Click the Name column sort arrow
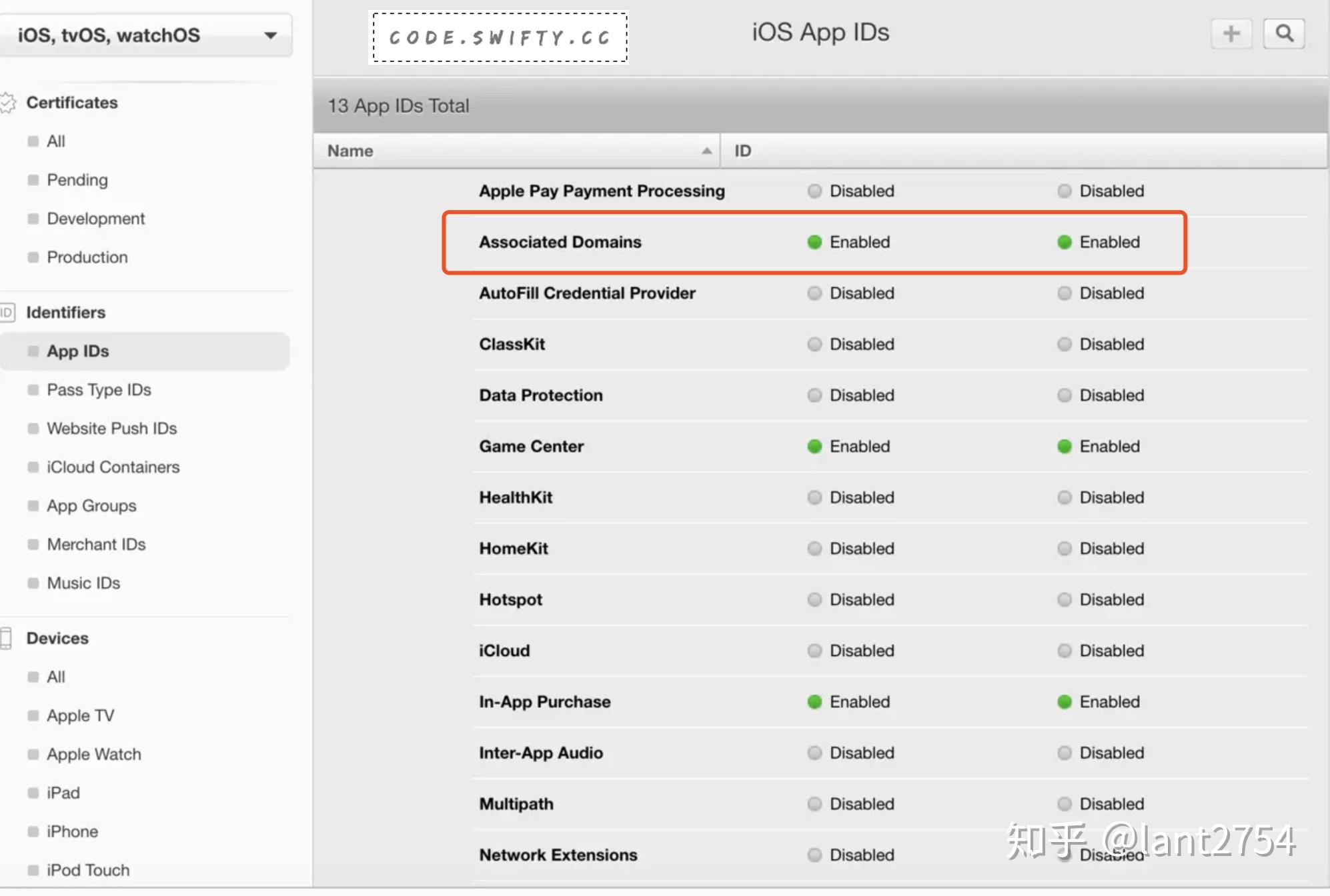The height and width of the screenshot is (896, 1330). click(x=706, y=151)
